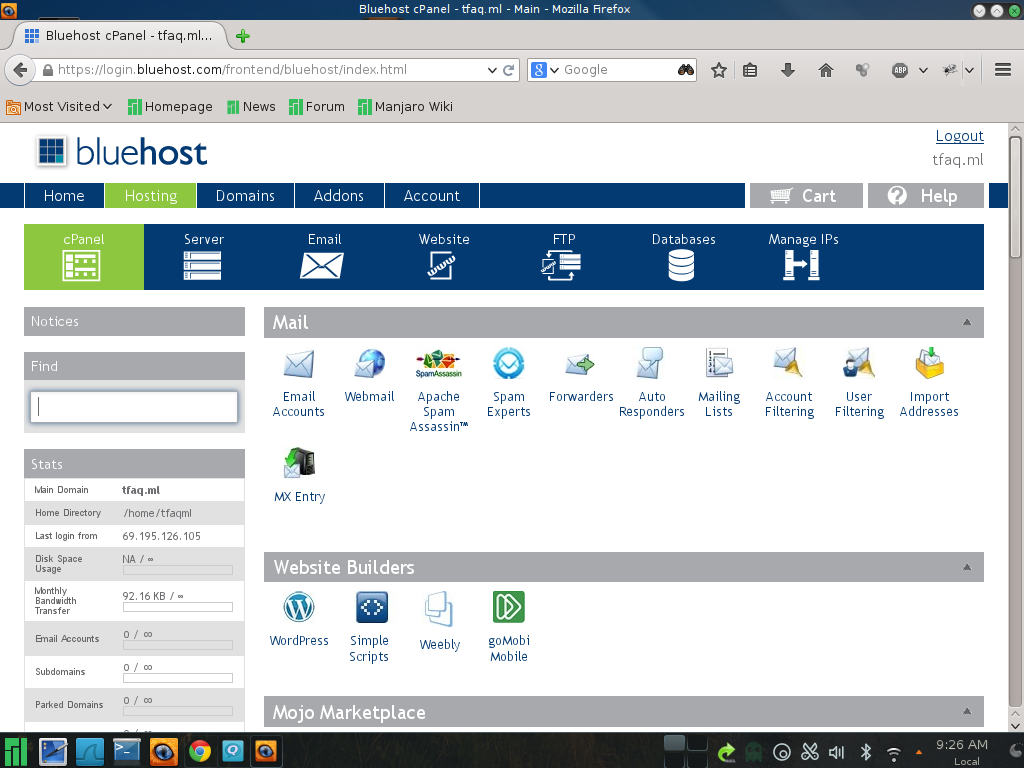1024x768 pixels.
Task: Launch Apache Spam Assassin
Action: (438, 365)
